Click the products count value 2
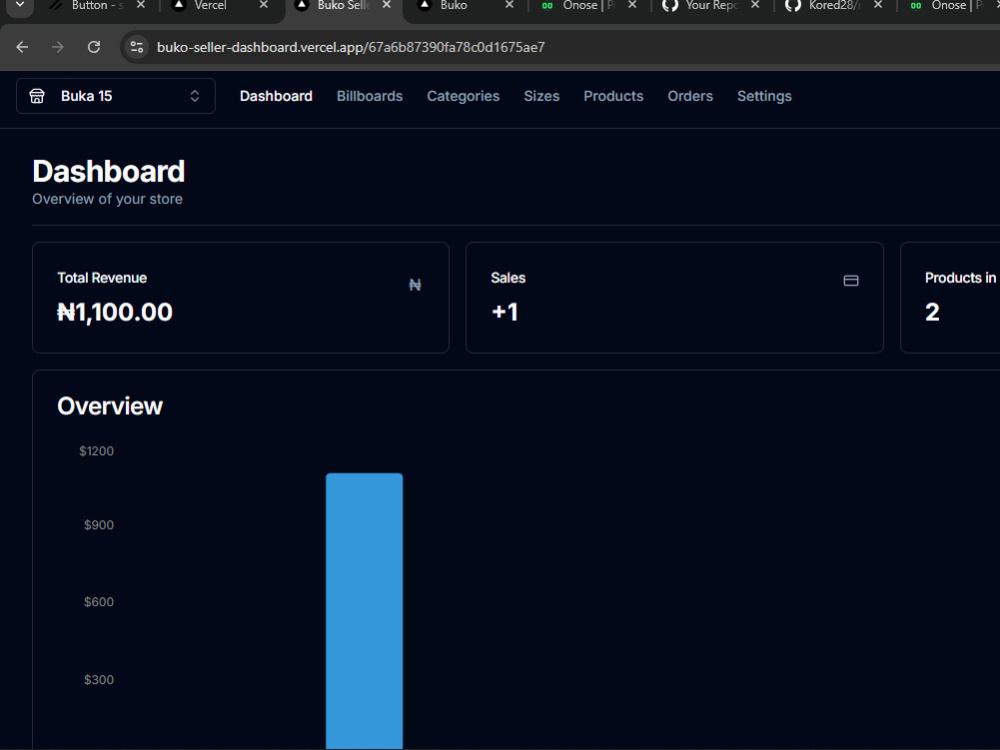Image resolution: width=1000 pixels, height=750 pixels. pyautogui.click(x=932, y=312)
